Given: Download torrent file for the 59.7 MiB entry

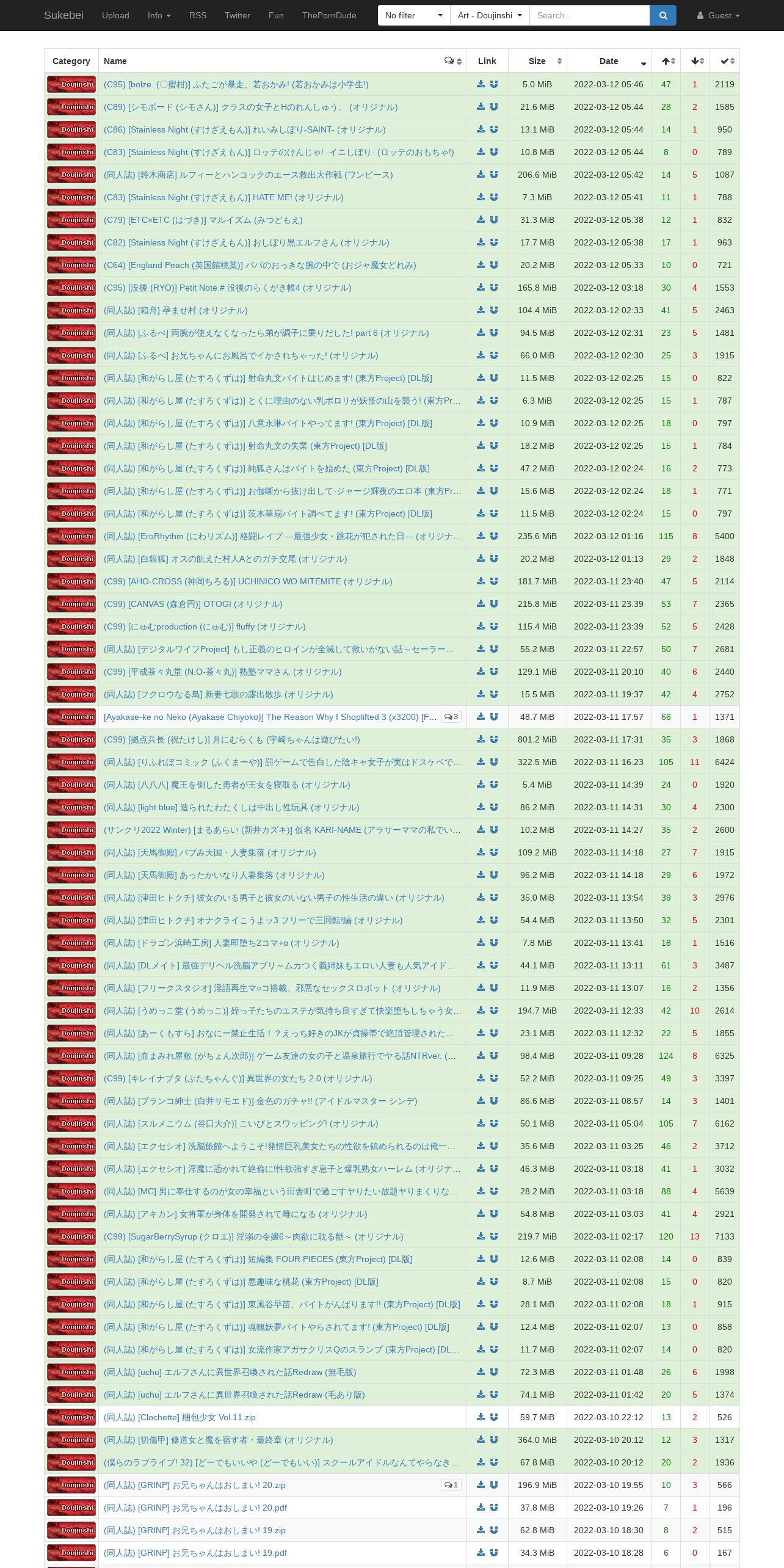Looking at the screenshot, I should click(x=481, y=1417).
